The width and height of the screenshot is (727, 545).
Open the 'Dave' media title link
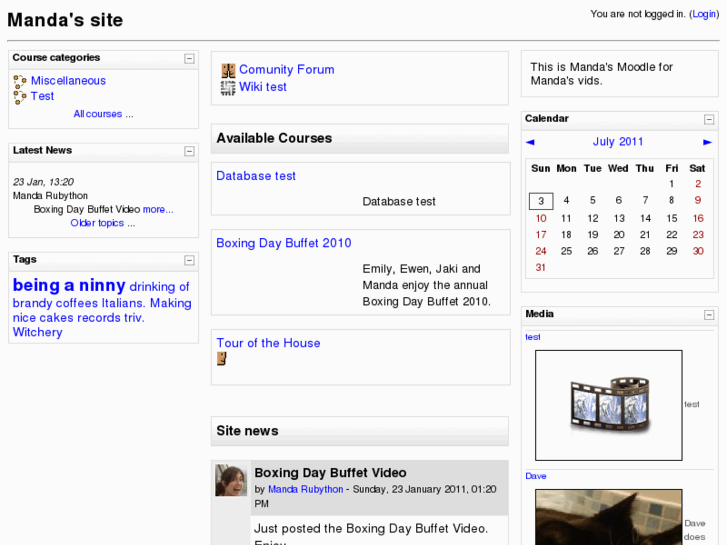point(536,476)
